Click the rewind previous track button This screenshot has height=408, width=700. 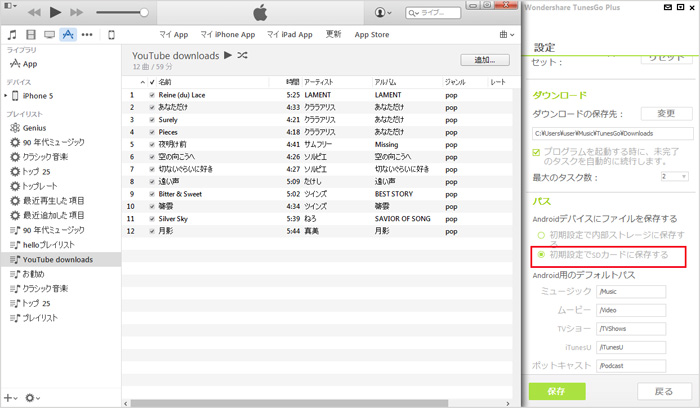click(x=34, y=12)
